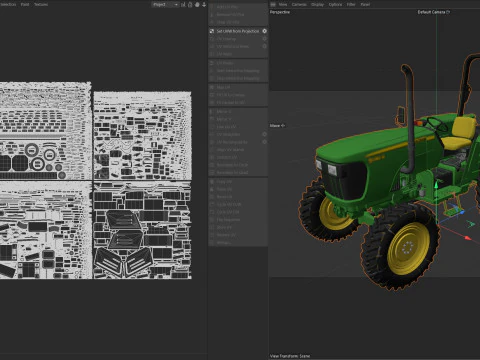Open Set UVW from Projection settings gear
This screenshot has height=360, width=480.
(x=264, y=31)
